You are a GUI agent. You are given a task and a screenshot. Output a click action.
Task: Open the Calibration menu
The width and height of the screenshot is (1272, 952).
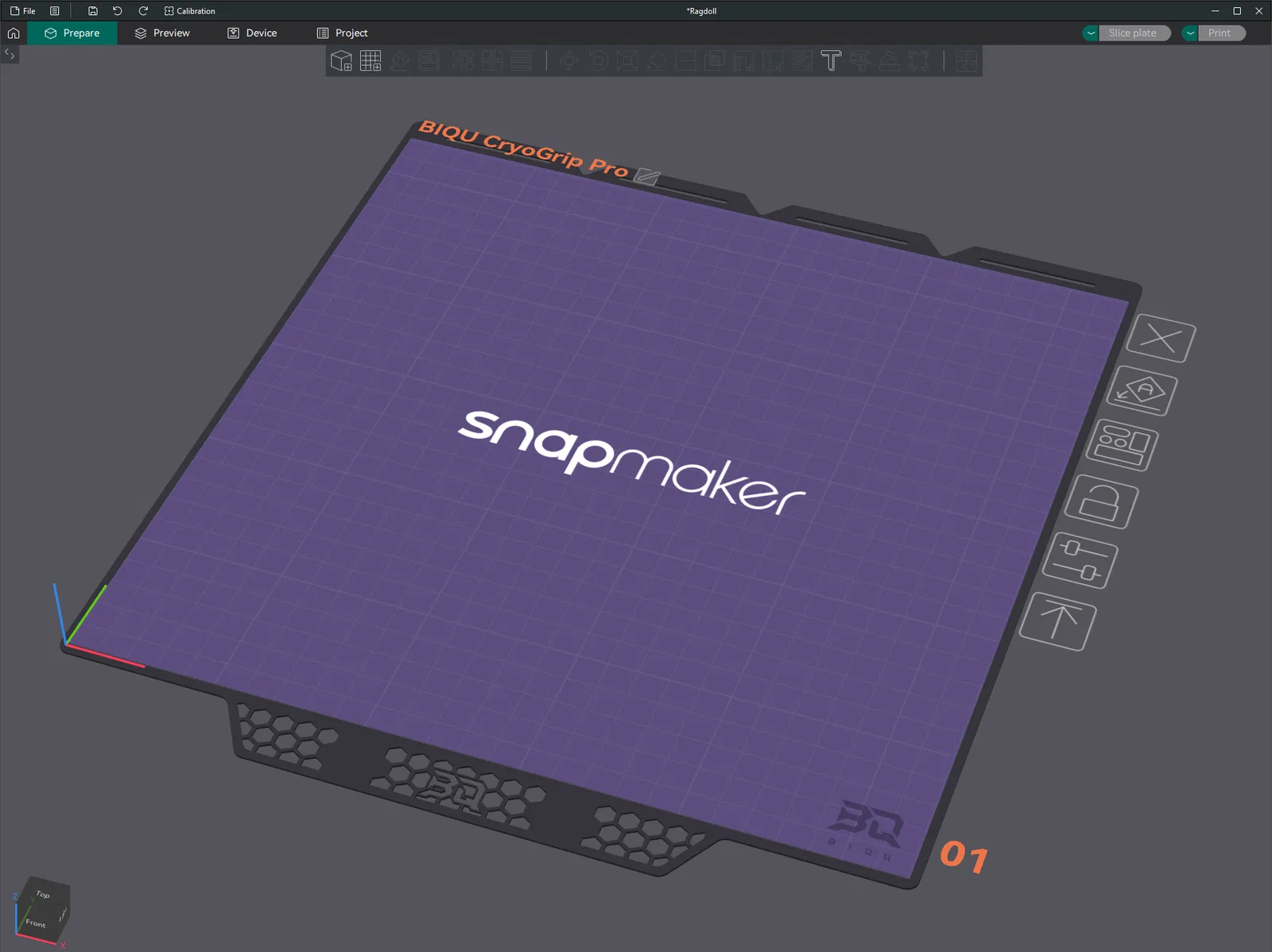click(x=189, y=11)
